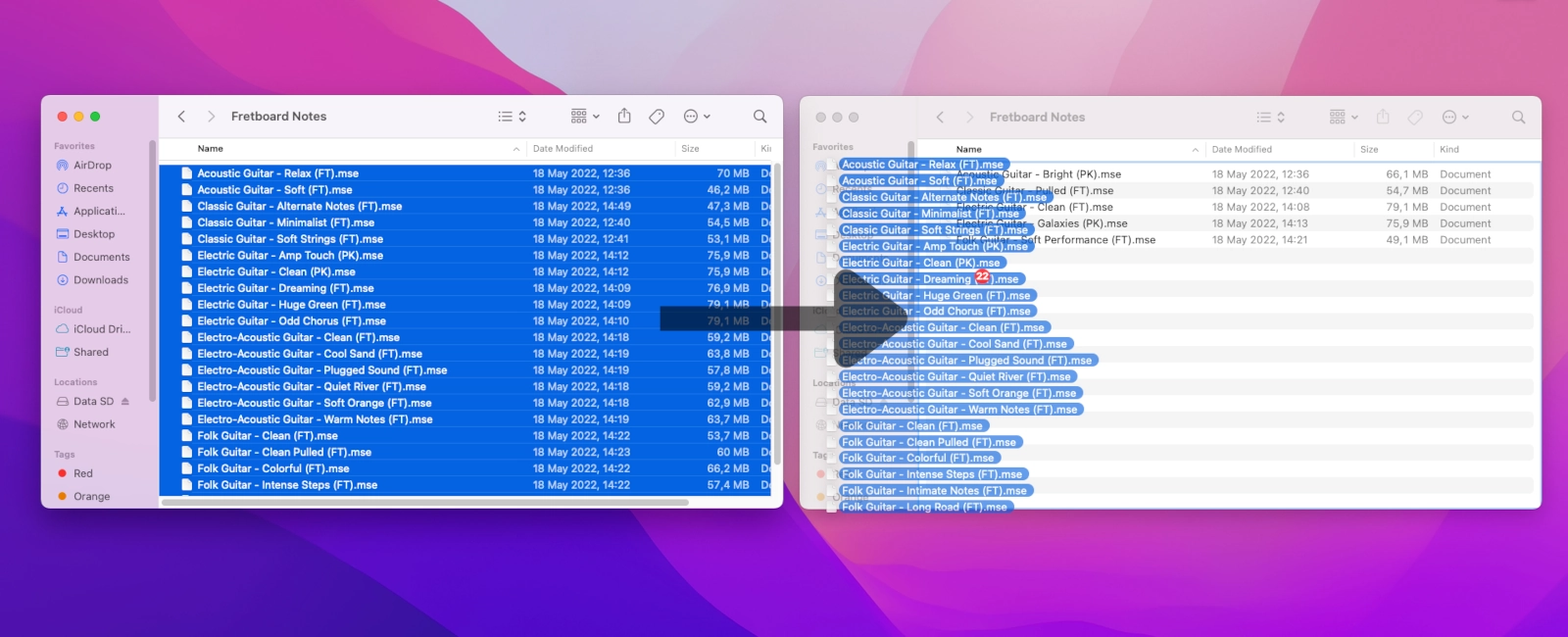Screen dimensions: 1568x637
Task: Click Classic Guitar - Alternate Notes (FT).mse in left window
Action: click(x=299, y=207)
